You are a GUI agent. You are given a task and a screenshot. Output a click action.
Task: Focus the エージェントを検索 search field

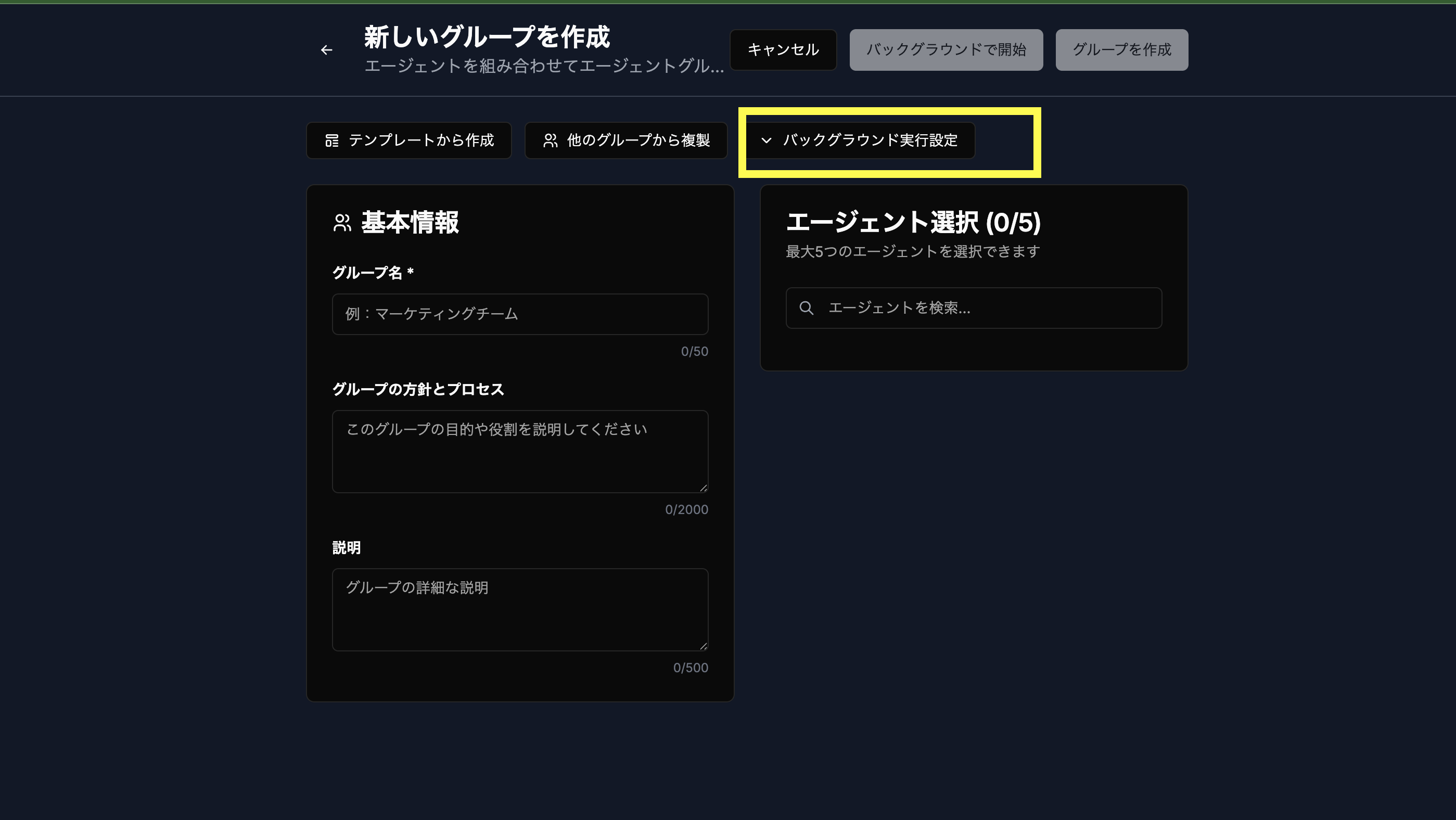click(974, 308)
